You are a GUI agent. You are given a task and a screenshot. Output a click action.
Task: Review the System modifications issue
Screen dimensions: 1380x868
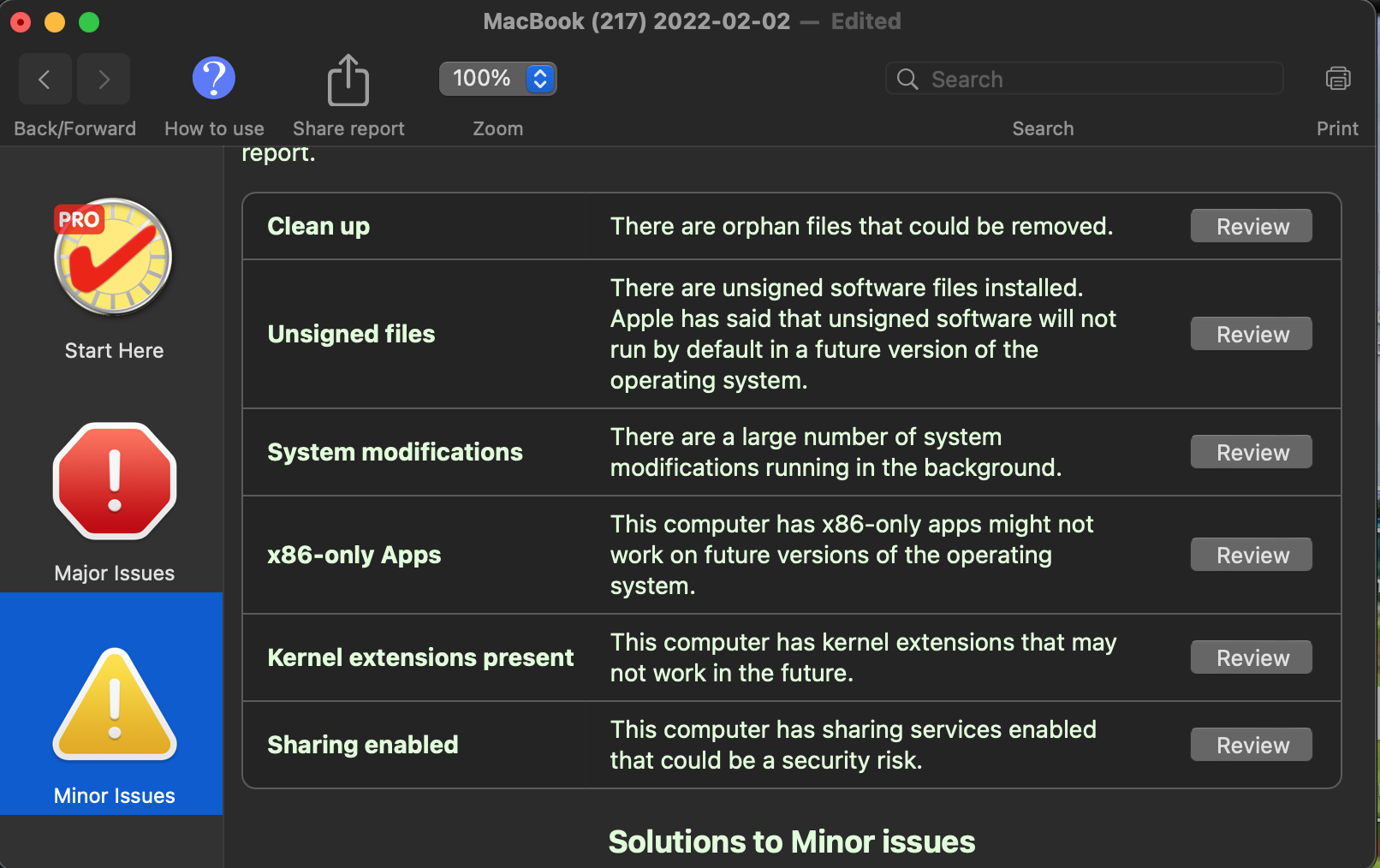pyautogui.click(x=1251, y=453)
